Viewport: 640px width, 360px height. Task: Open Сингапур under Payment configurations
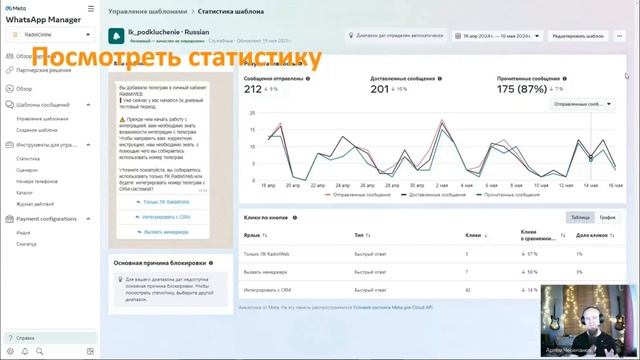coord(27,244)
